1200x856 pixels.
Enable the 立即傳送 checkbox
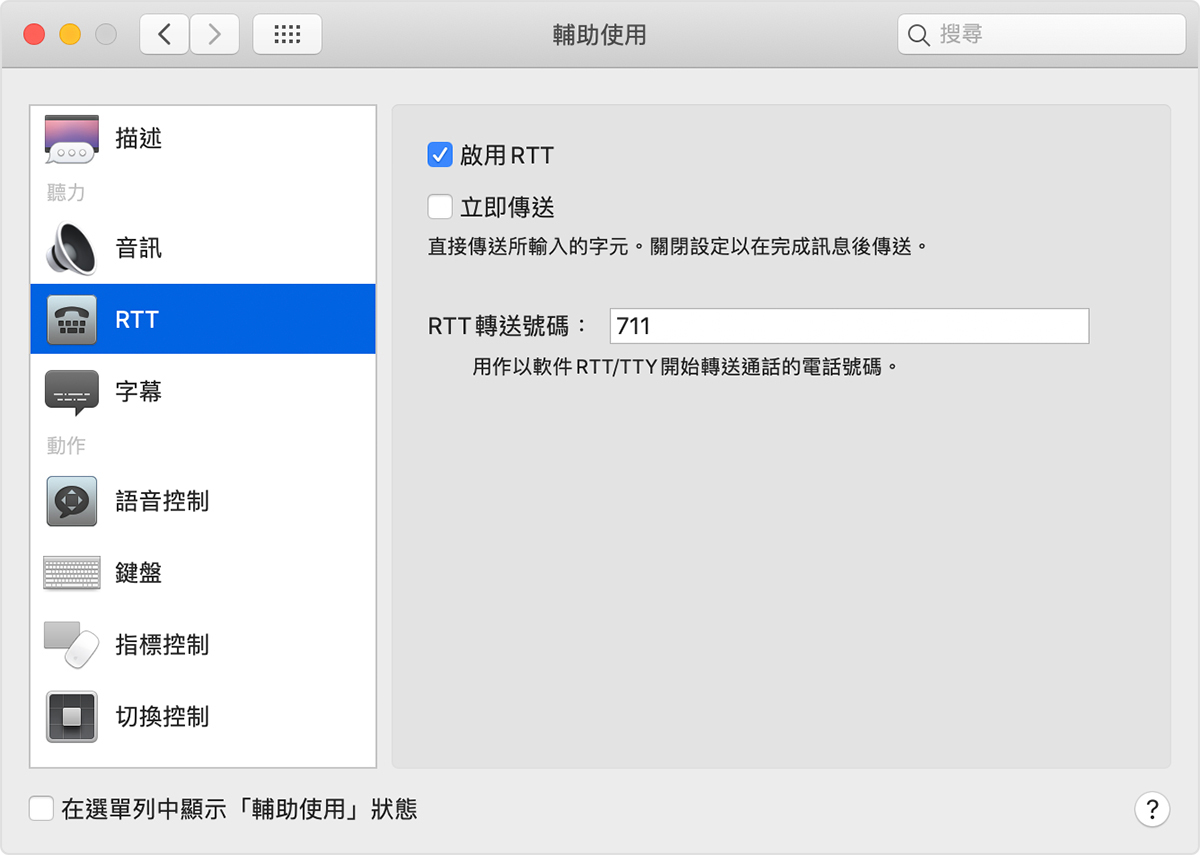[440, 207]
